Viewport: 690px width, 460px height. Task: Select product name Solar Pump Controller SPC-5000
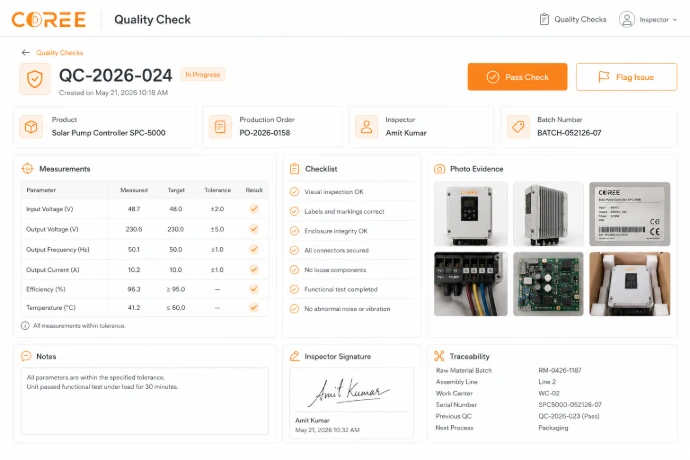(108, 133)
